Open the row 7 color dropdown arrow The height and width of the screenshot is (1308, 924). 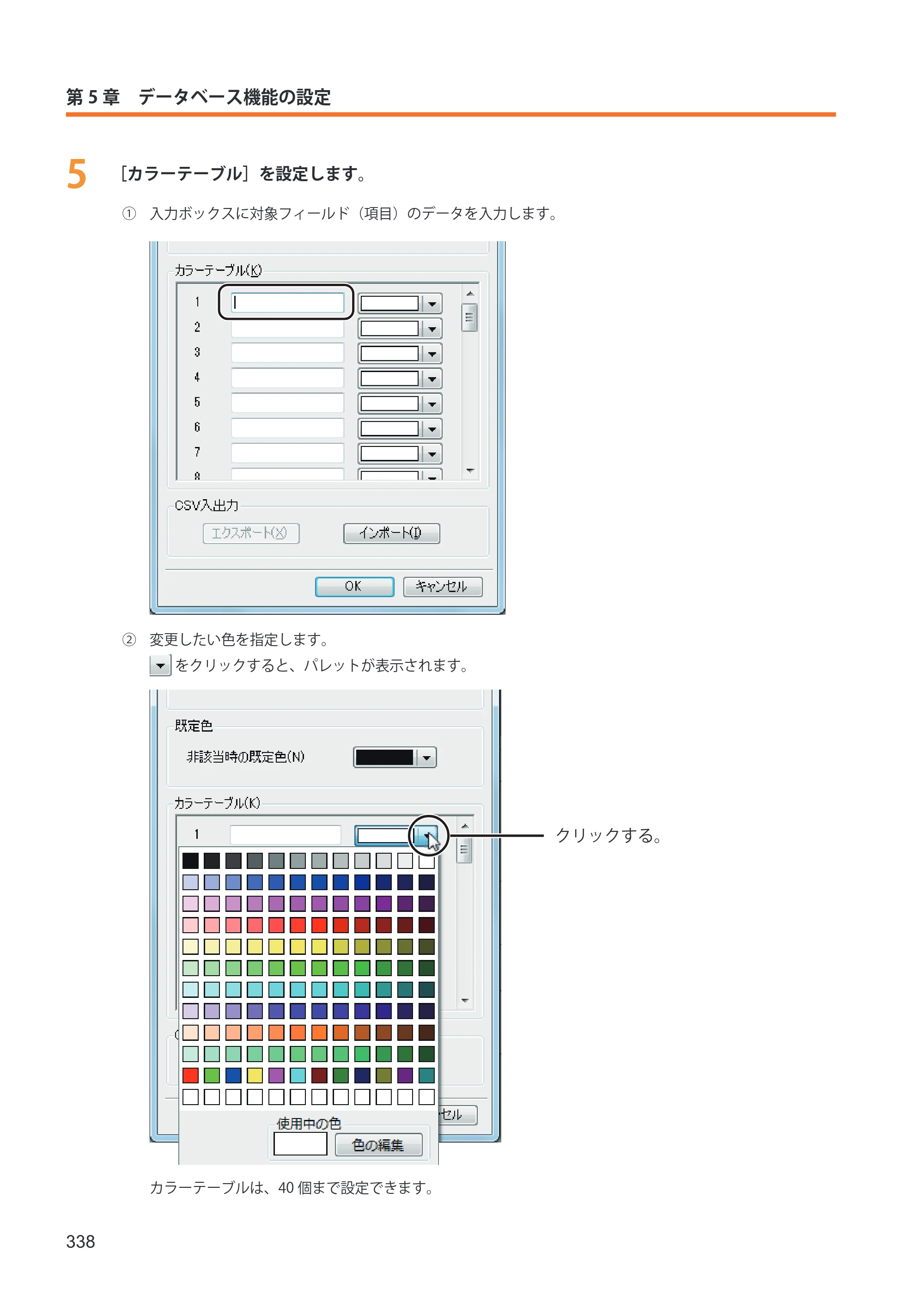[x=432, y=454]
